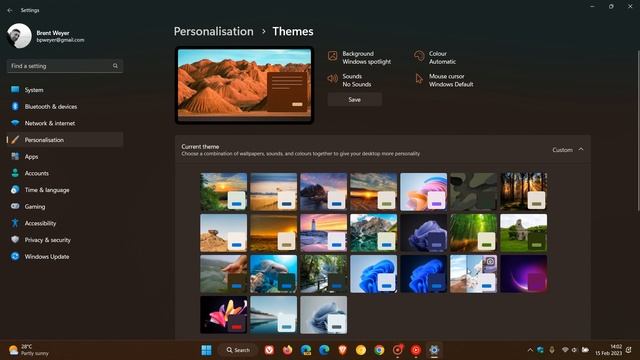
Task: Launch Brave browser from the taskbar
Action: (x=342, y=350)
